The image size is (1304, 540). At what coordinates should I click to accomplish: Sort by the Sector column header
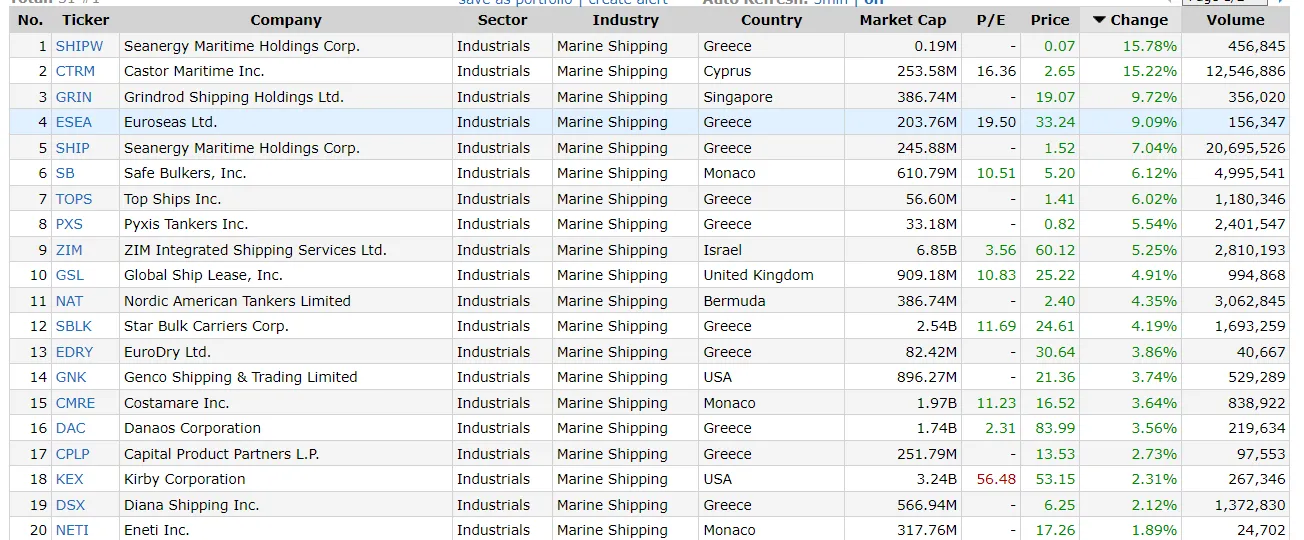503,20
